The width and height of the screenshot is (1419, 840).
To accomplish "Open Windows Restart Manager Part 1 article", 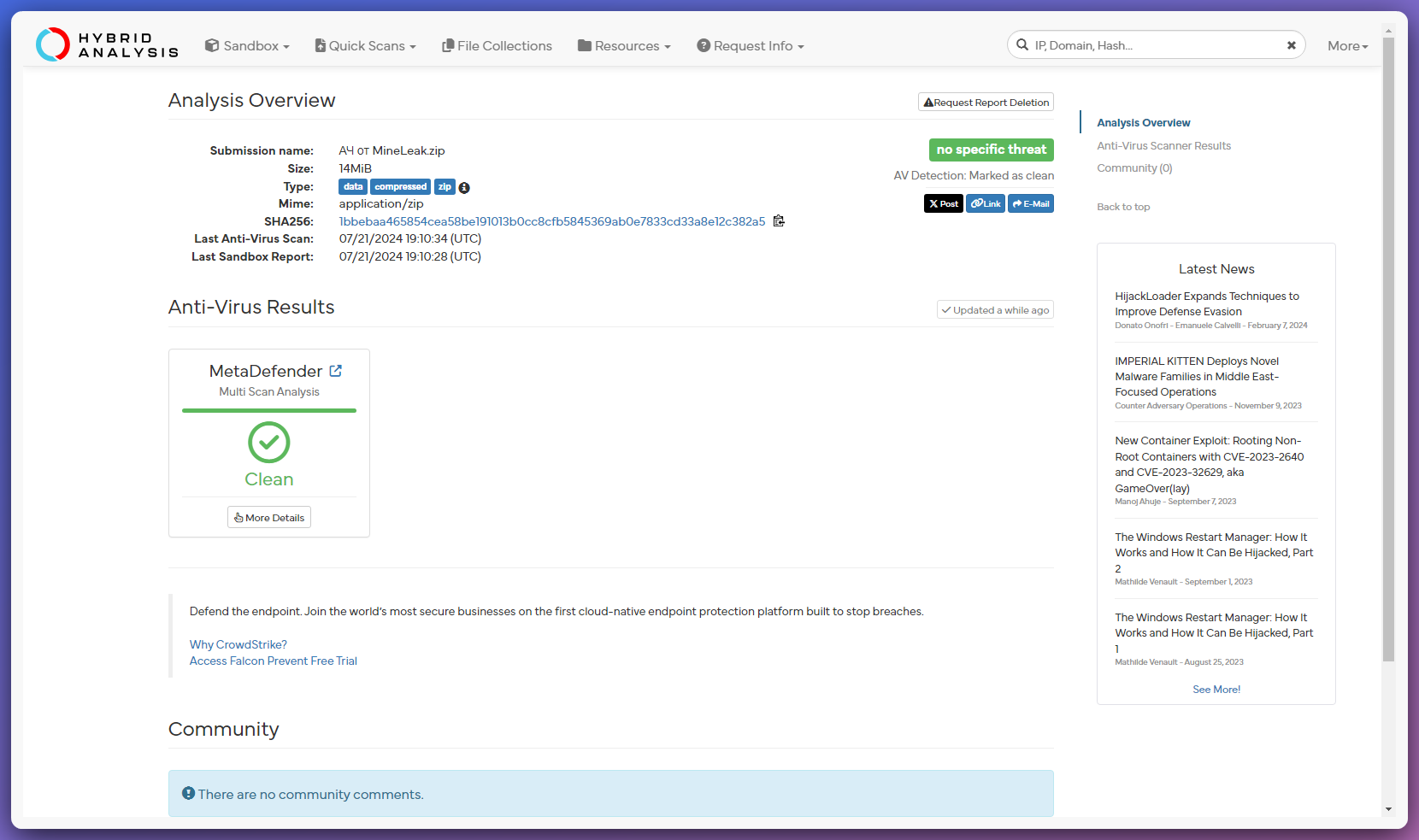I will [1214, 633].
